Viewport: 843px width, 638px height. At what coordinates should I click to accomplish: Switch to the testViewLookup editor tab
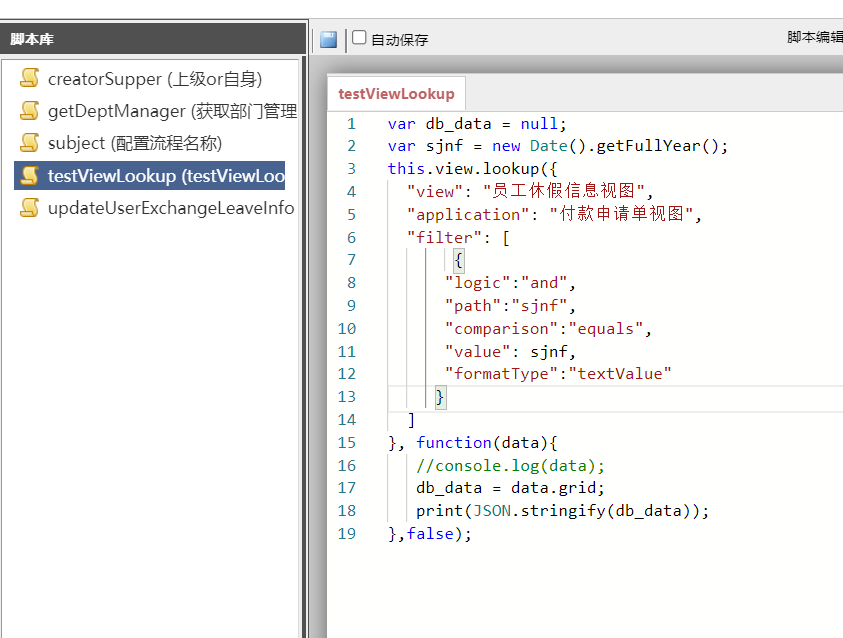pyautogui.click(x=396, y=94)
